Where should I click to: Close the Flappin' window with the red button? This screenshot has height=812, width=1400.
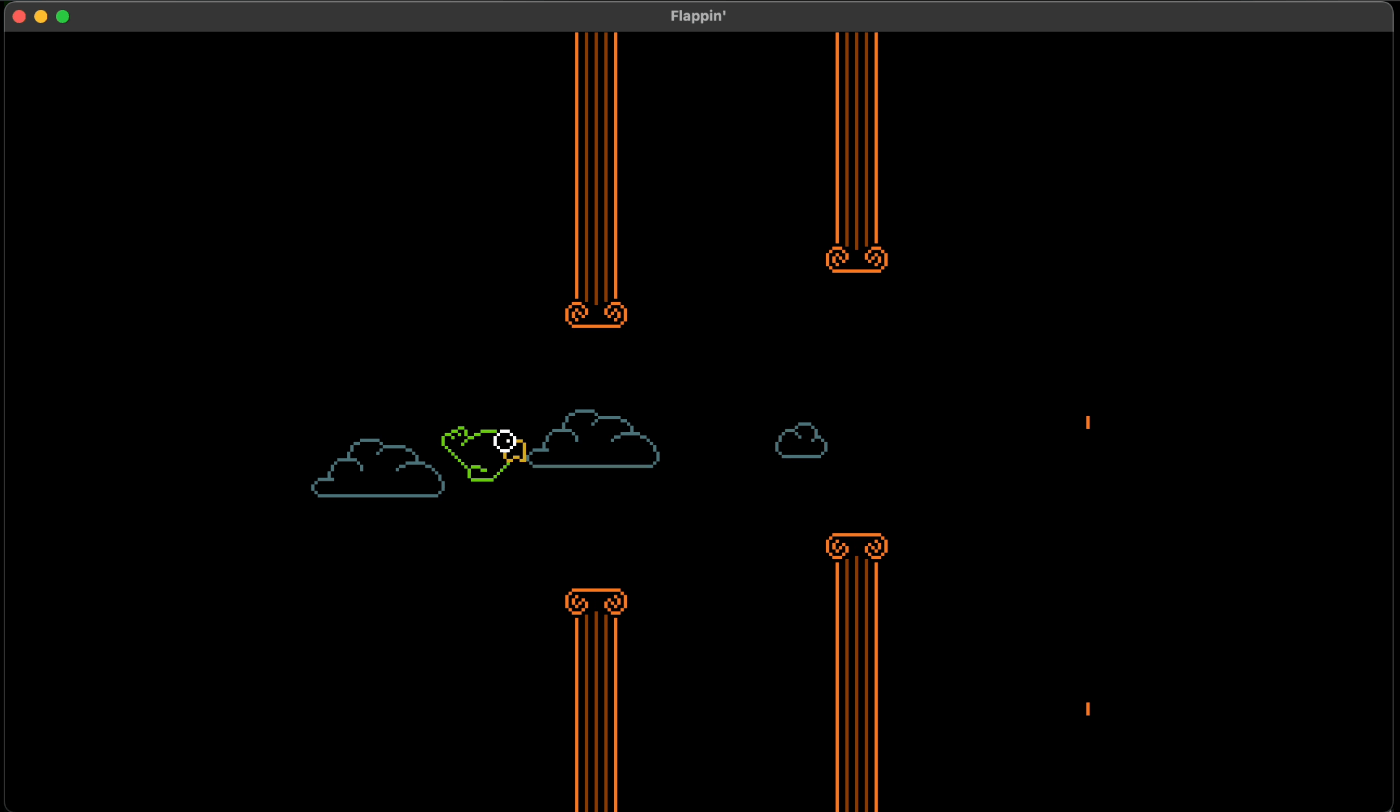tap(19, 16)
